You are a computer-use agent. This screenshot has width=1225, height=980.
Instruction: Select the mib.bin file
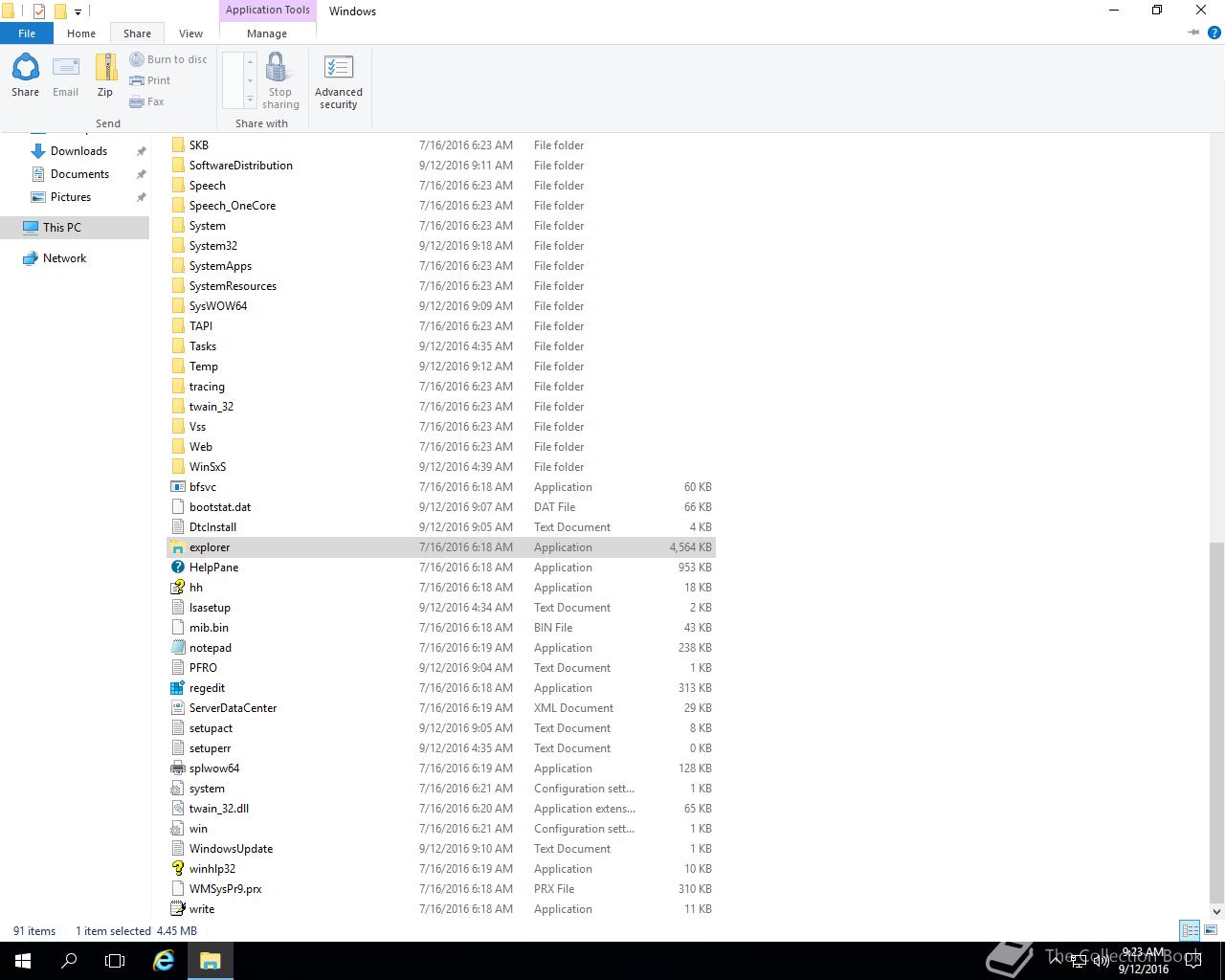[441, 628]
